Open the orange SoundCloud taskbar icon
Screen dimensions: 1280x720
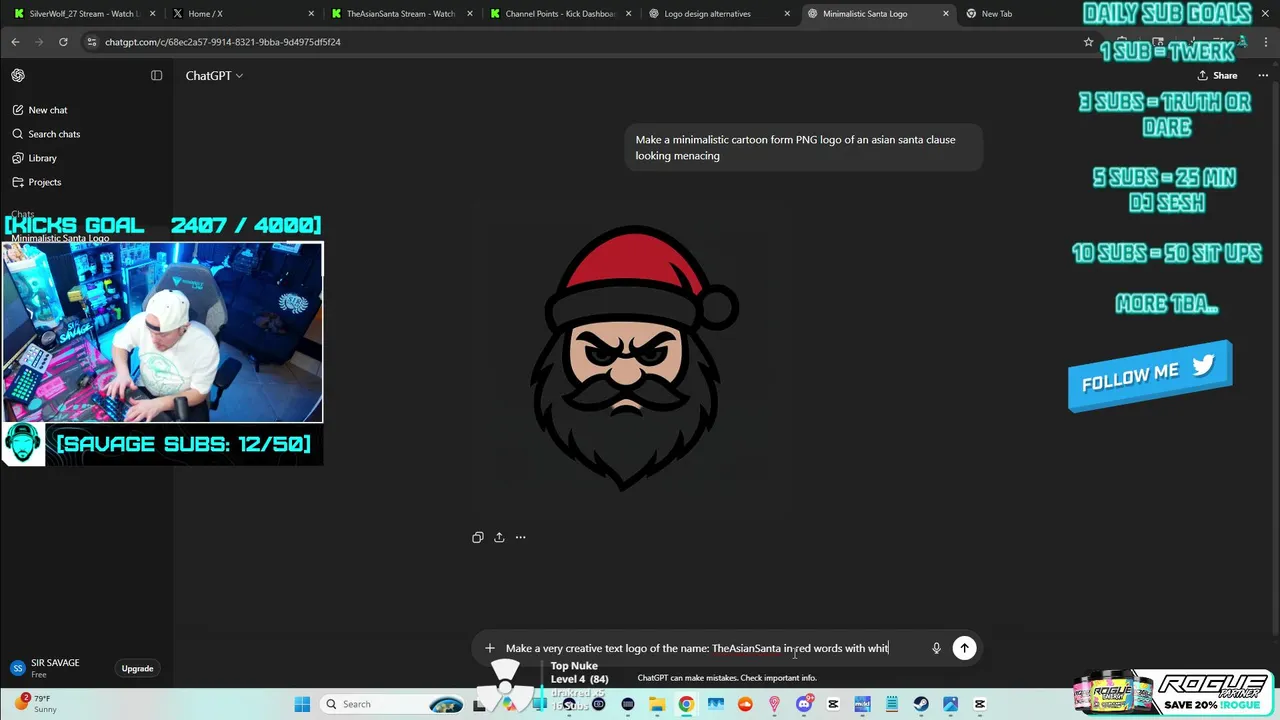pos(745,704)
